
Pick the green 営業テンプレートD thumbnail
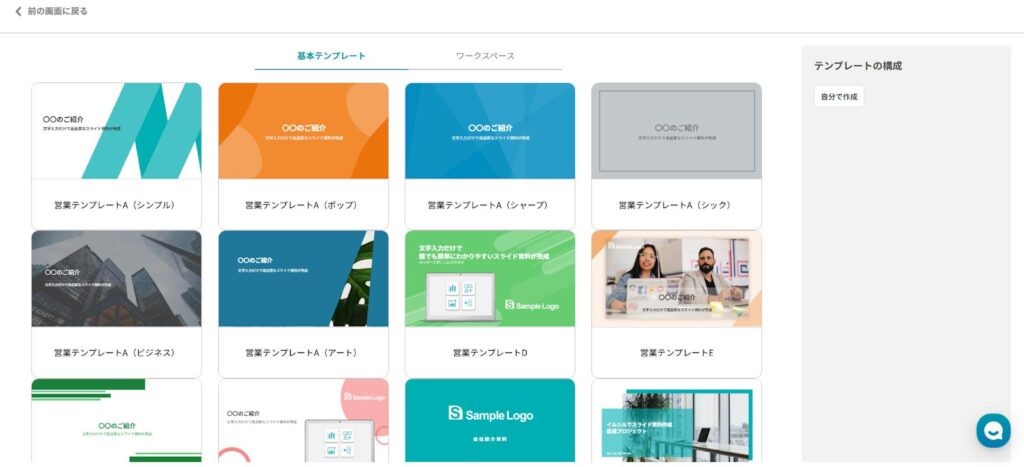pos(490,279)
